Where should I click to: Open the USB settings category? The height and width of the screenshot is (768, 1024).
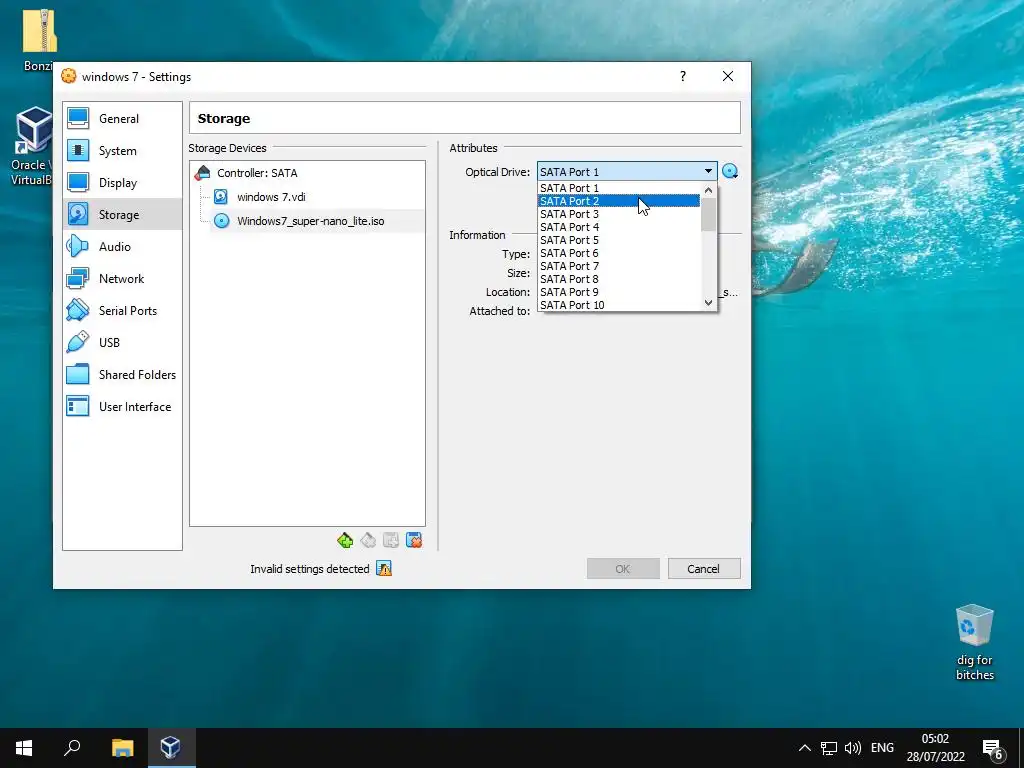[122, 343]
